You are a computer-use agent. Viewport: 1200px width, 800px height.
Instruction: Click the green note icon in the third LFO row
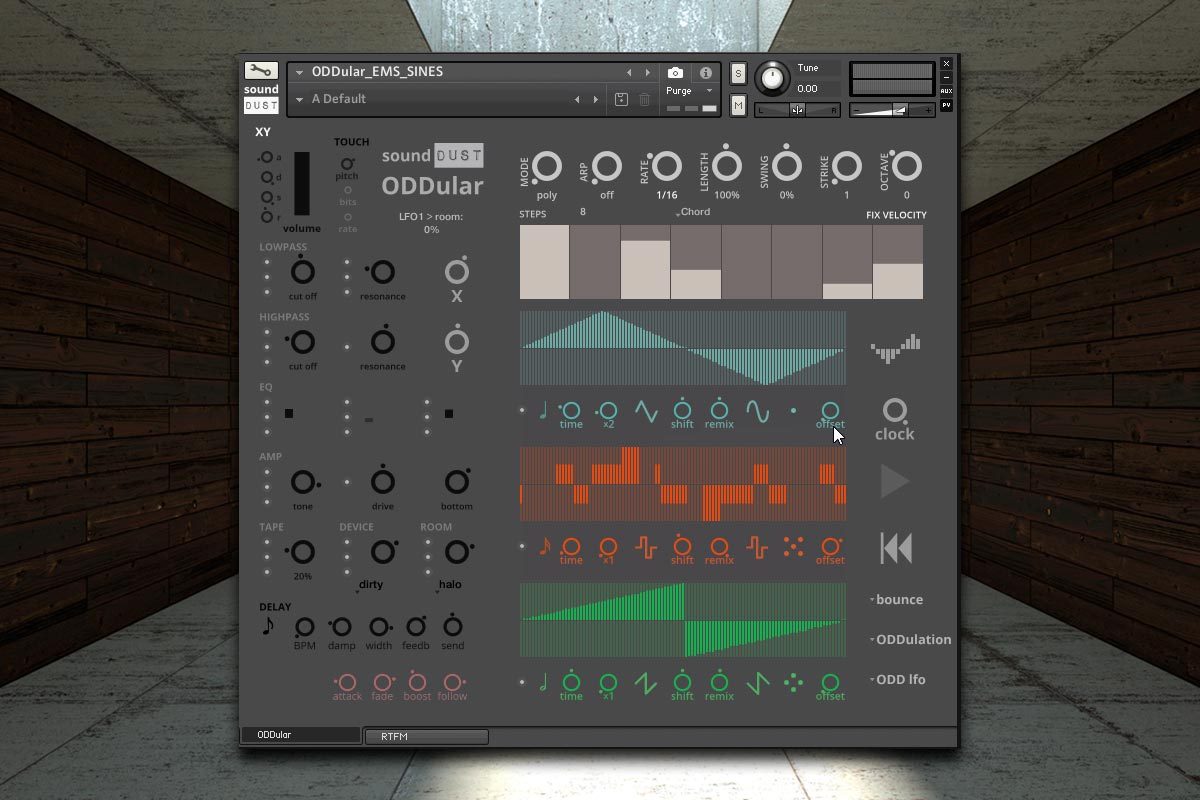click(x=543, y=682)
